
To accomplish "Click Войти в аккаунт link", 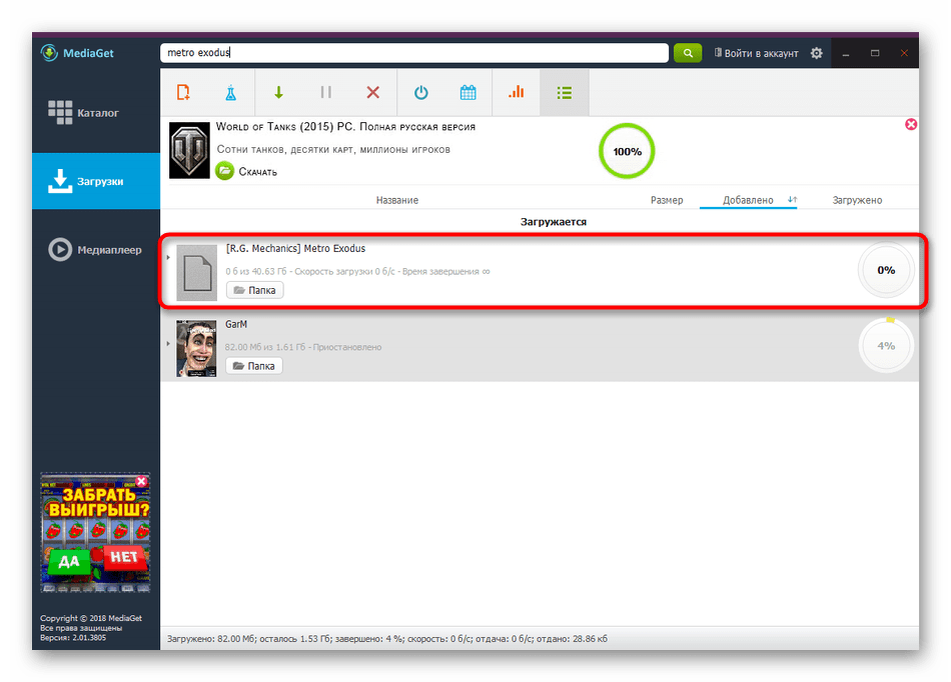I will [x=756, y=53].
